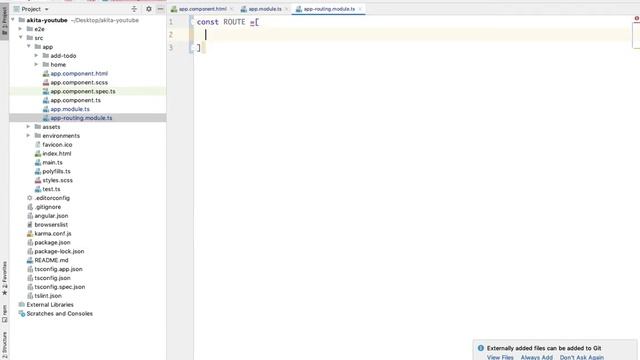Click the environments folder icon

pyautogui.click(x=38, y=136)
